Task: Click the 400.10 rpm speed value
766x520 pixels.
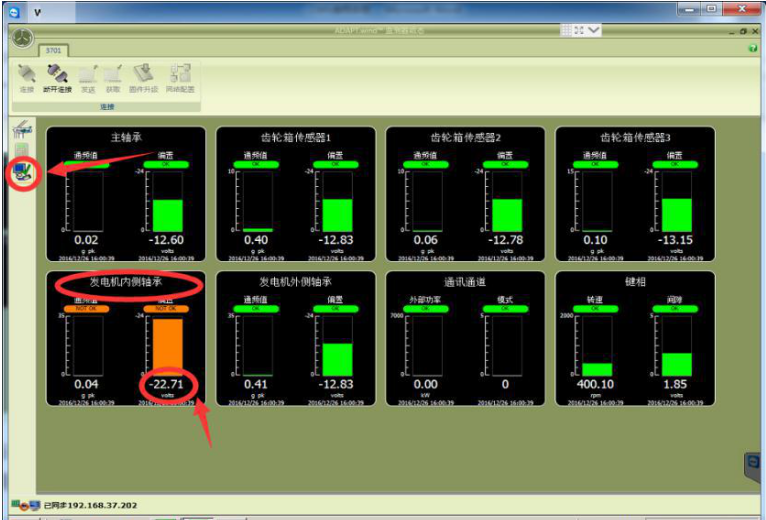Action: click(x=595, y=384)
